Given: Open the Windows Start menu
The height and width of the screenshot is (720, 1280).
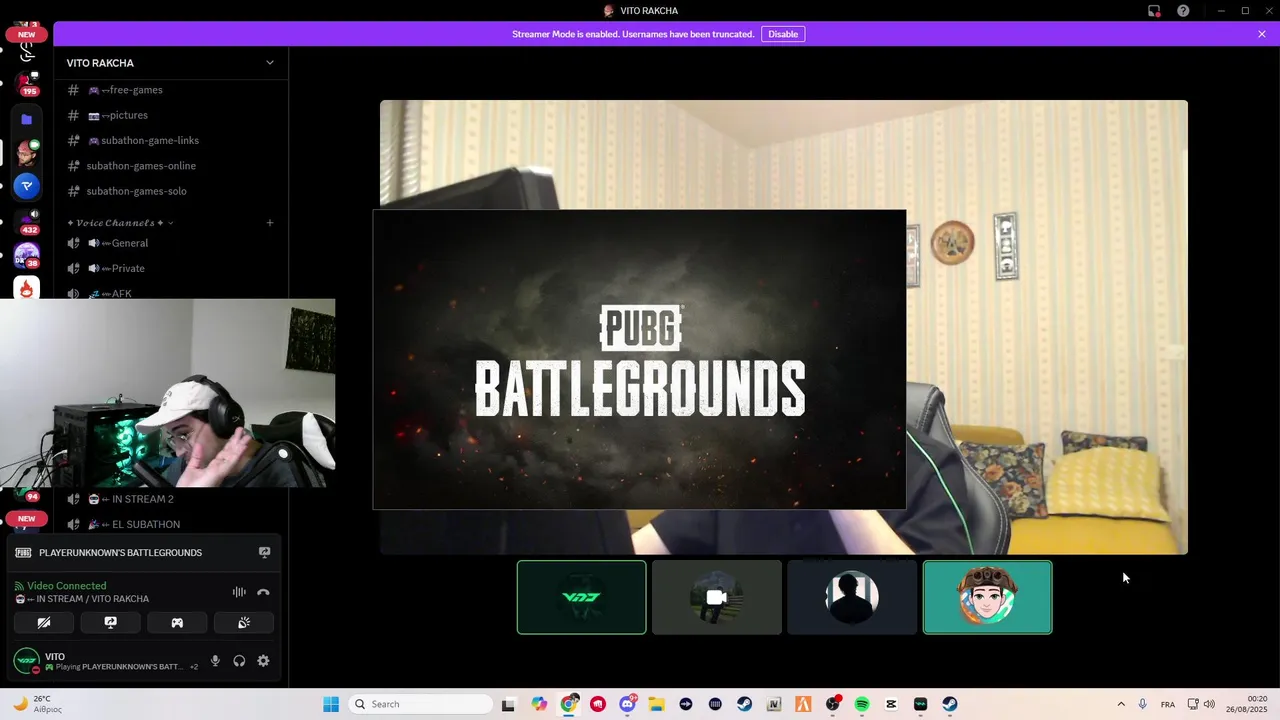Looking at the screenshot, I should tap(331, 704).
